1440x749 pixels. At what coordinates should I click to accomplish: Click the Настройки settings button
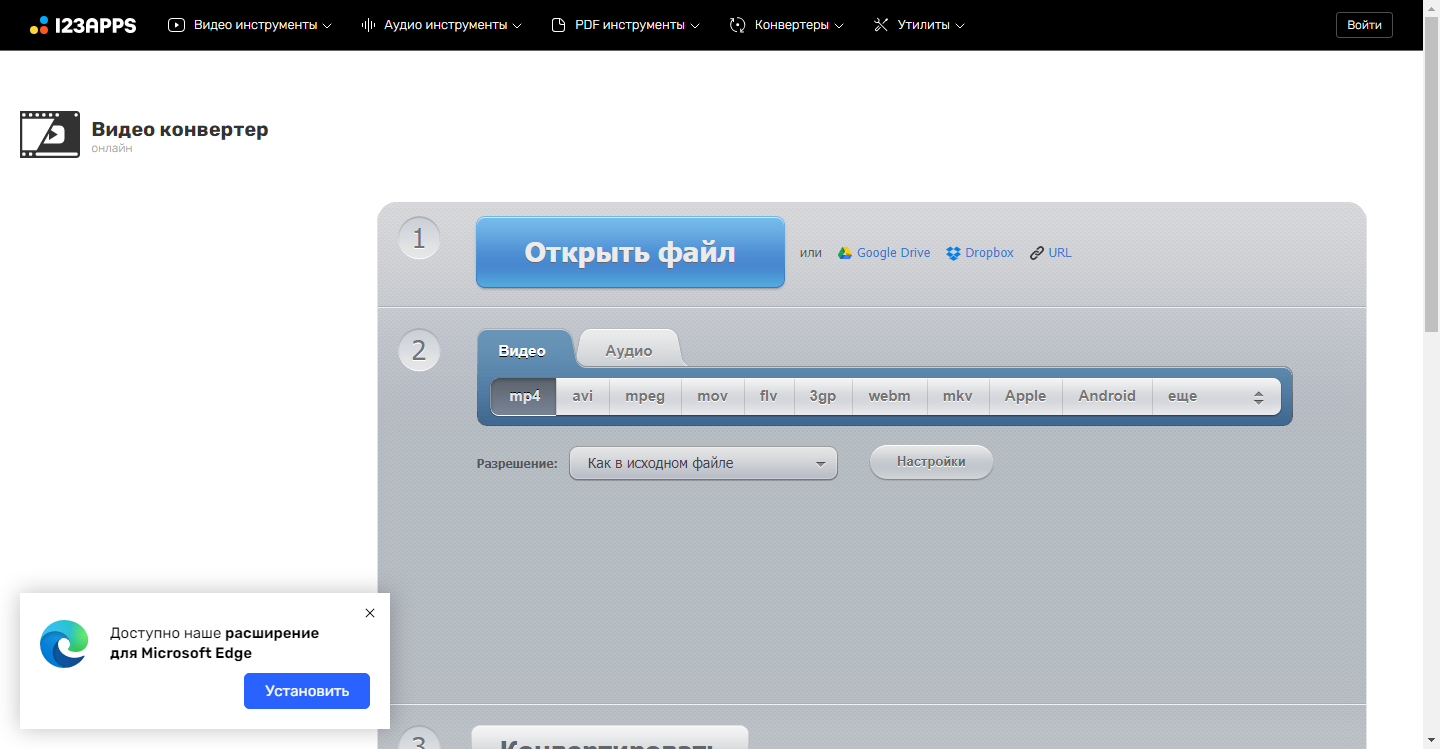tap(931, 462)
